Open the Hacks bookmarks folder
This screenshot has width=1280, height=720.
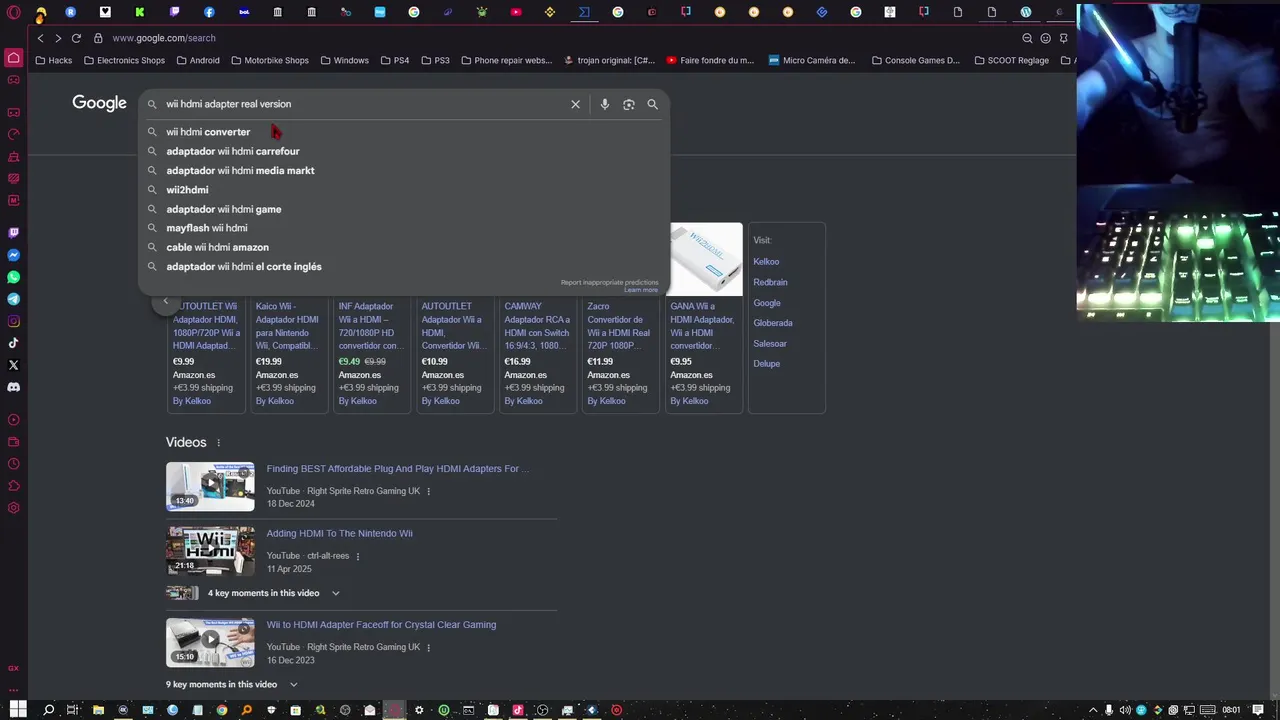click(54, 60)
